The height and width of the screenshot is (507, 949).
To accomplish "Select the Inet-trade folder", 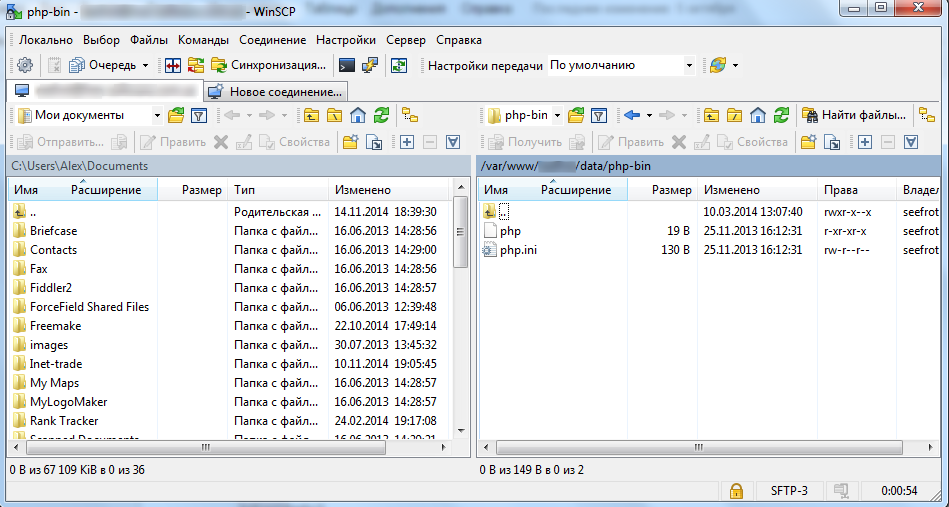I will click(56, 364).
